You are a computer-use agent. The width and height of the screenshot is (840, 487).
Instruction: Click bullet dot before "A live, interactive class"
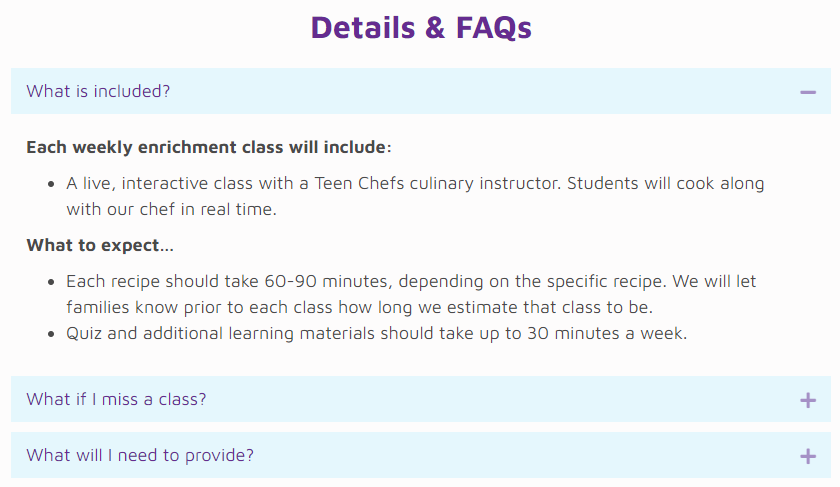(x=51, y=185)
